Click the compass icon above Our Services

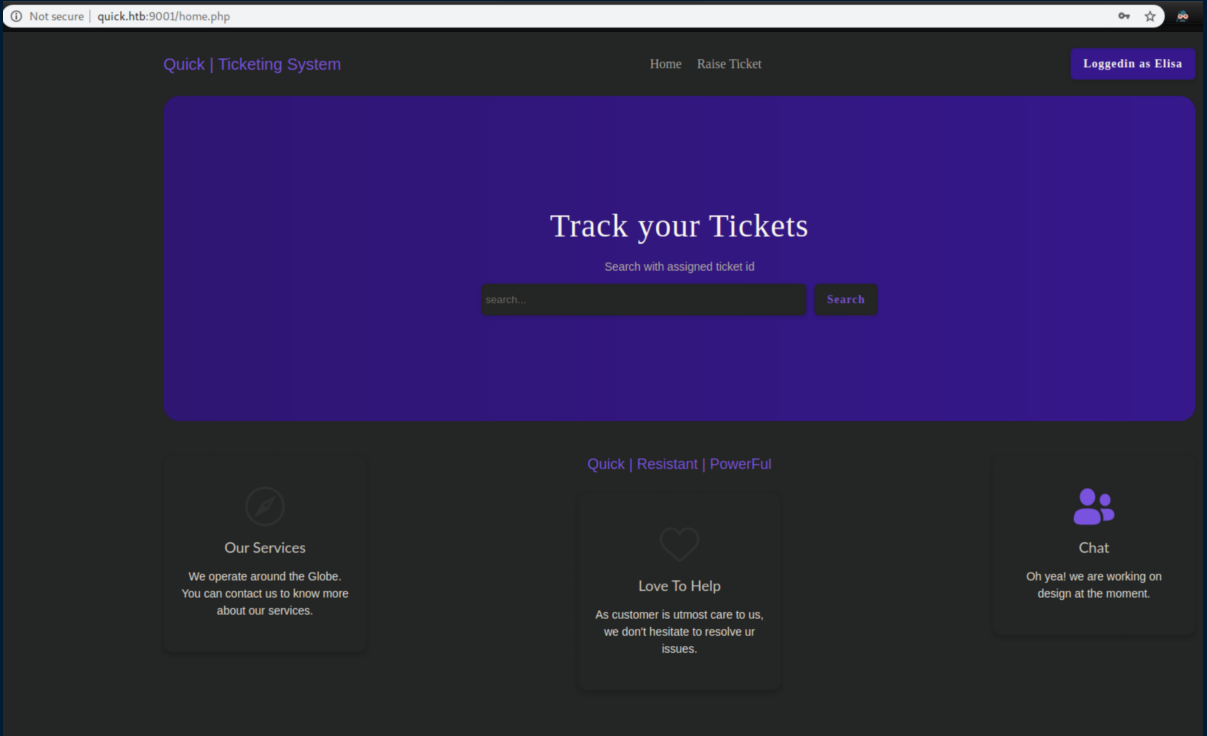point(265,507)
